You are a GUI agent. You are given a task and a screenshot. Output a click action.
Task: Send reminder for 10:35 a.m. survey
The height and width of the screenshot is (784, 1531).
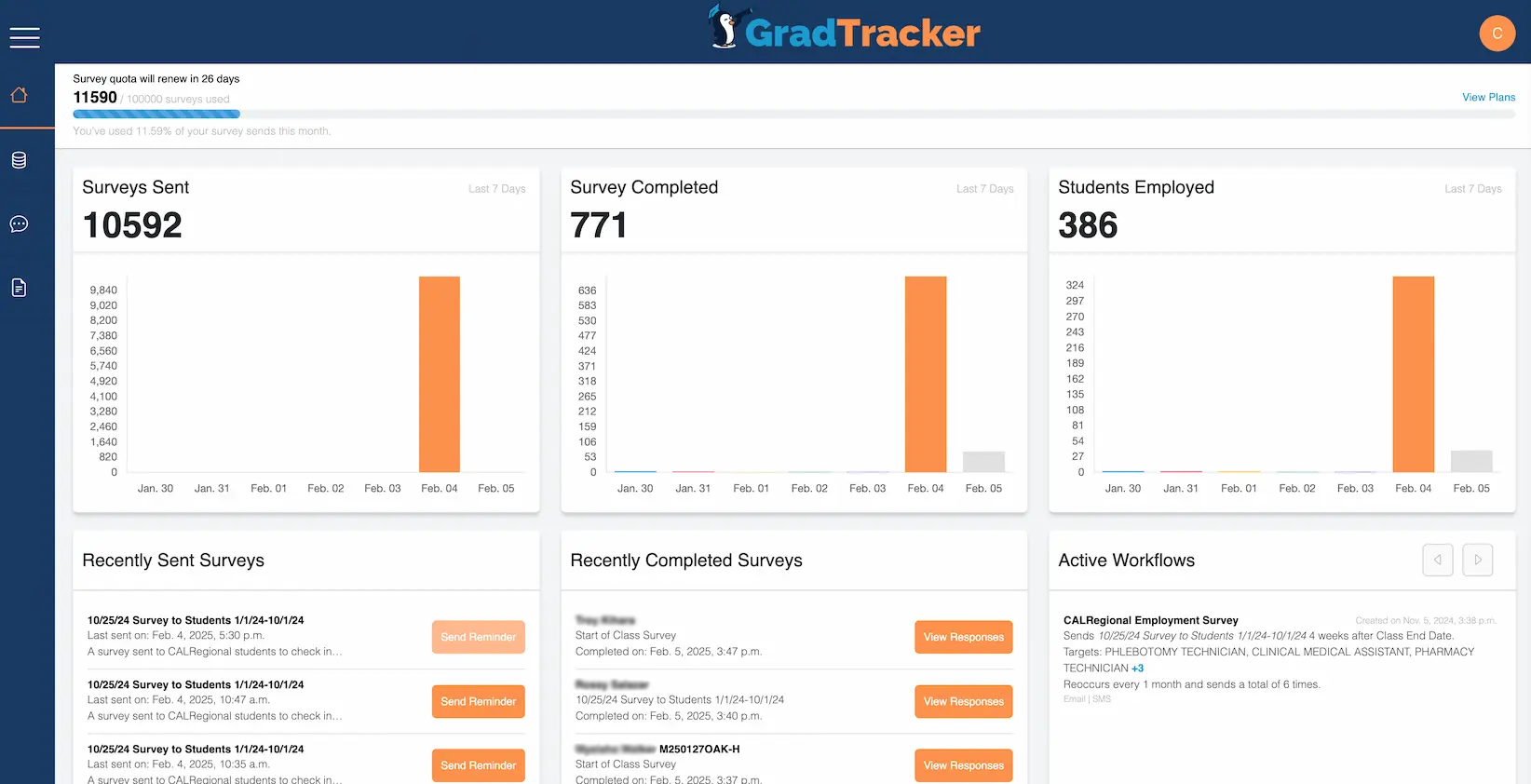(x=478, y=765)
